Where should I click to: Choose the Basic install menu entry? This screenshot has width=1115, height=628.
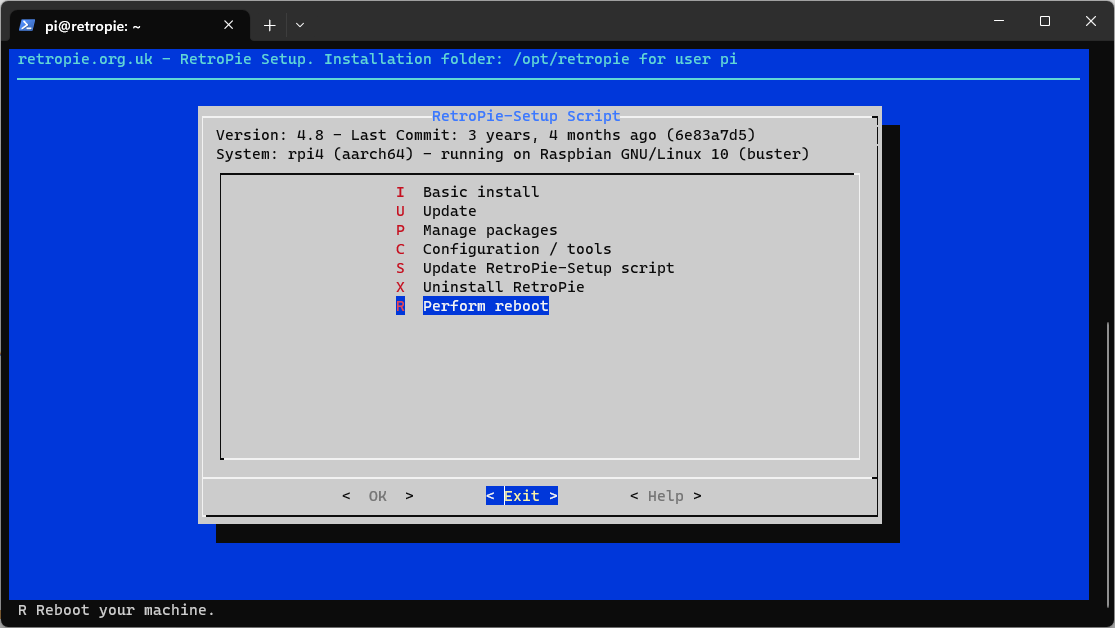pyautogui.click(x=481, y=192)
